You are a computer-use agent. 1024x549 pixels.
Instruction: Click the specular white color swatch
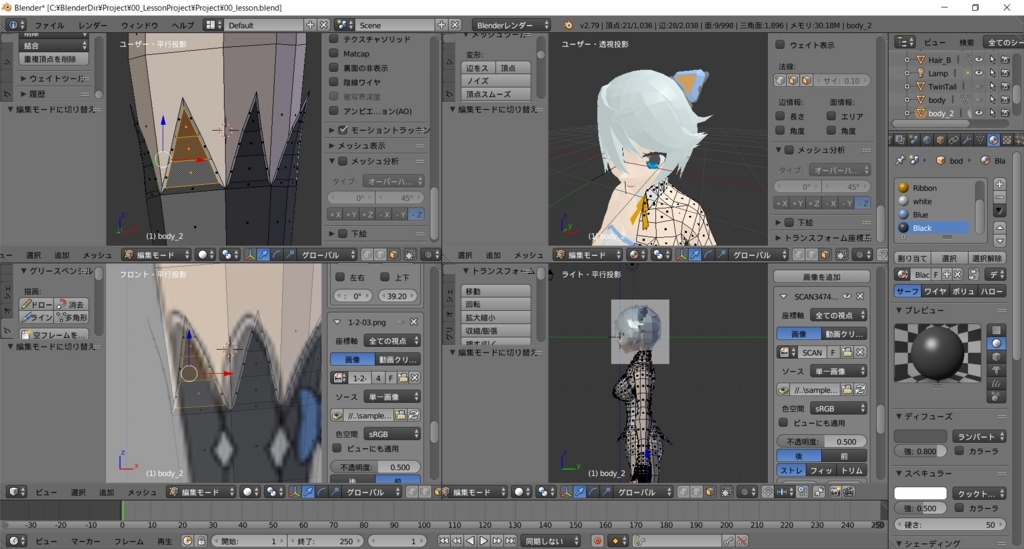point(920,493)
